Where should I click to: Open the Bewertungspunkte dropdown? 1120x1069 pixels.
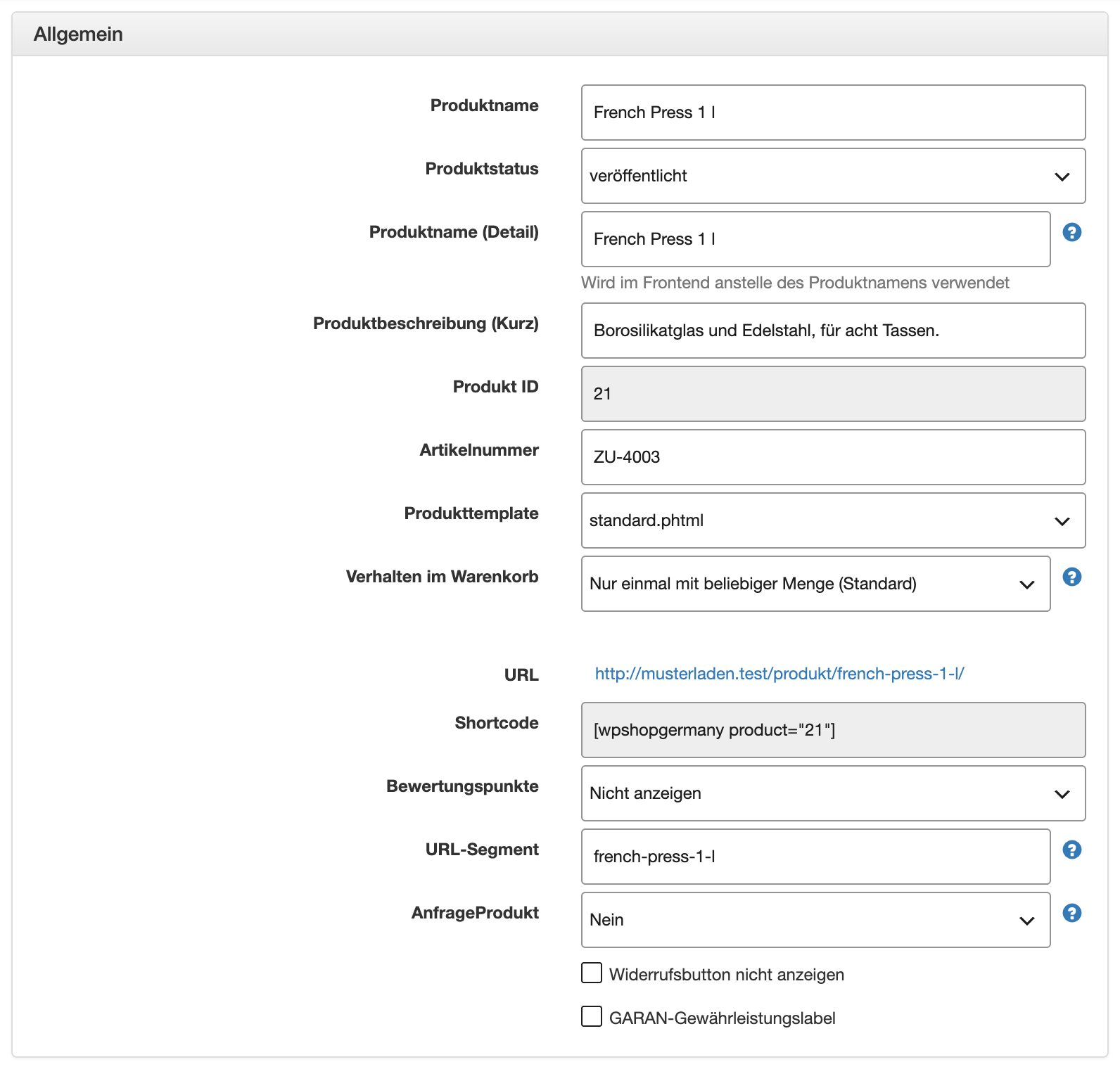[833, 793]
